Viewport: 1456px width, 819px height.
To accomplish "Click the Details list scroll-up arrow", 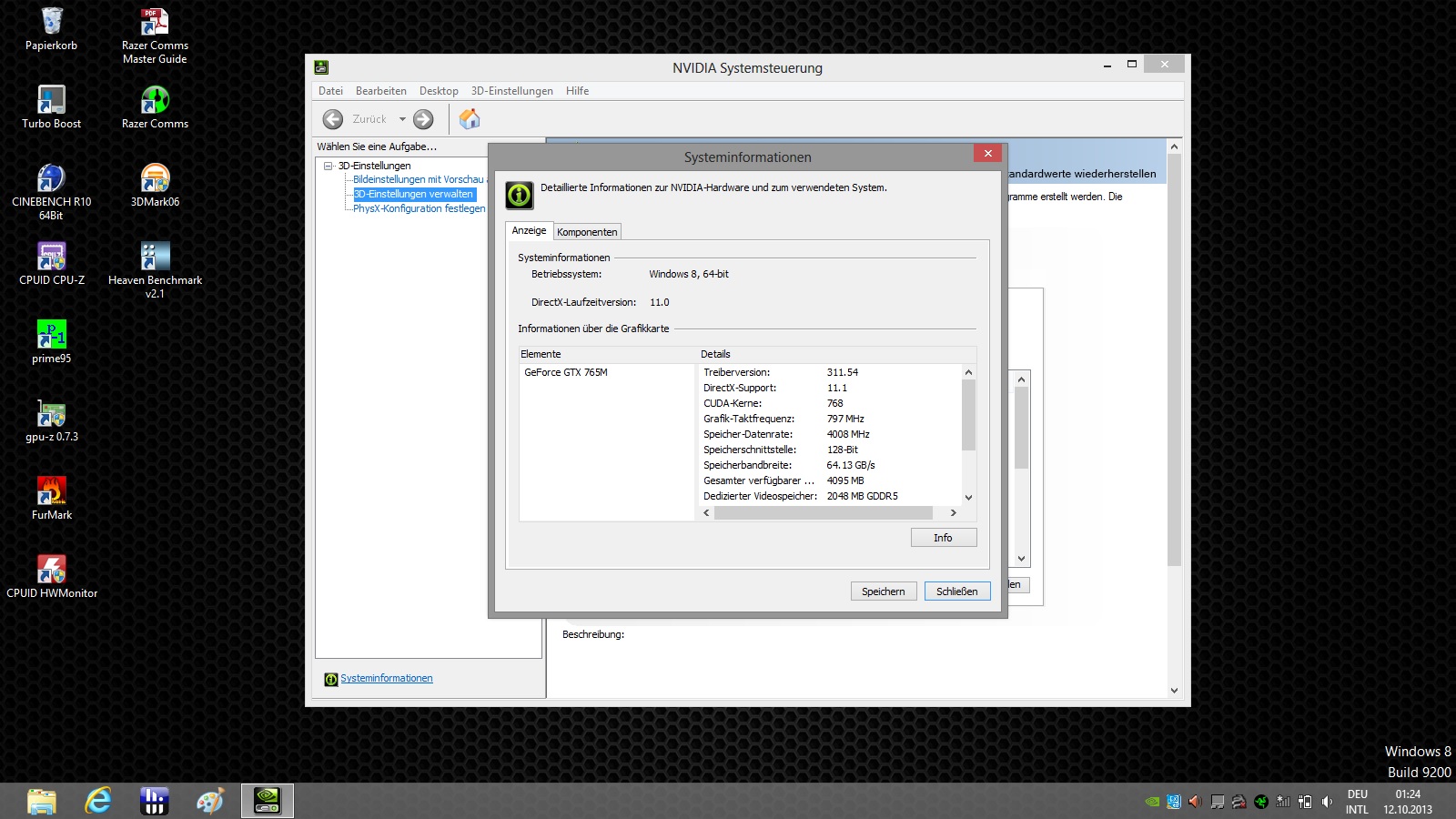I will pyautogui.click(x=968, y=372).
